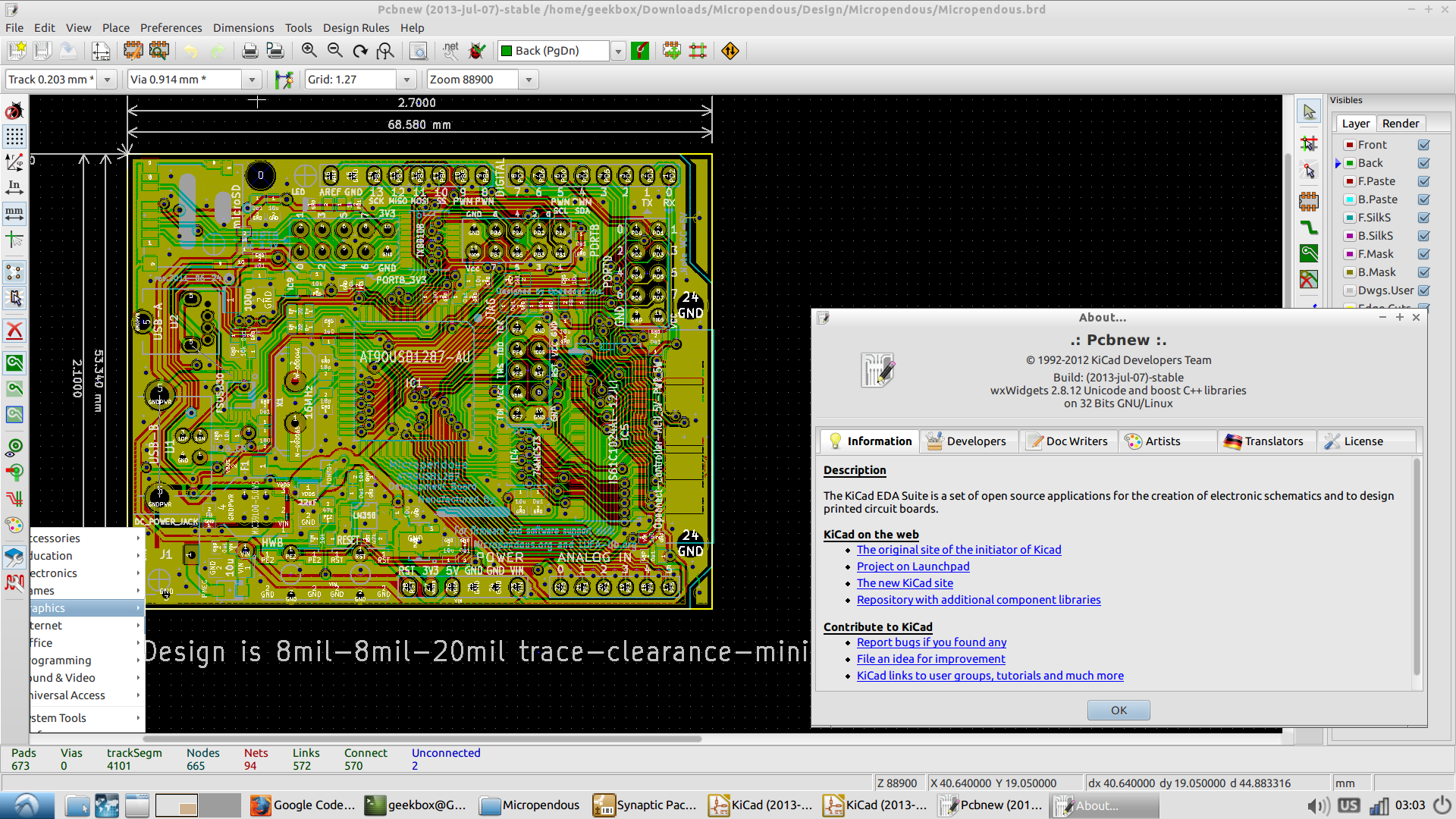
Task: Expand the Track width dropdown
Action: click(106, 79)
